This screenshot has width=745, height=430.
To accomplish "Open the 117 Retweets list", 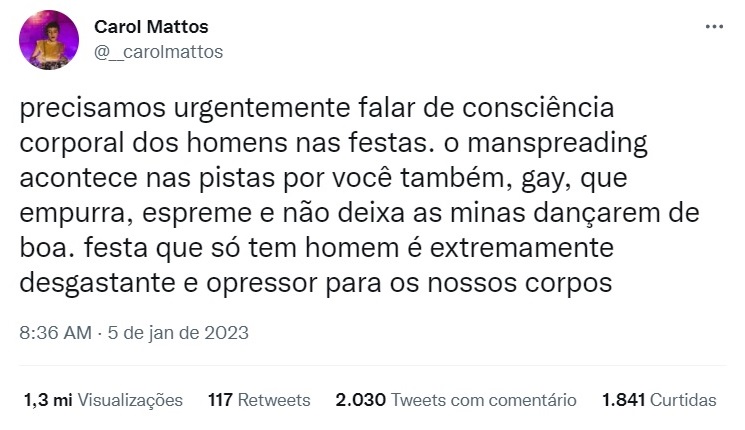I will coord(259,400).
